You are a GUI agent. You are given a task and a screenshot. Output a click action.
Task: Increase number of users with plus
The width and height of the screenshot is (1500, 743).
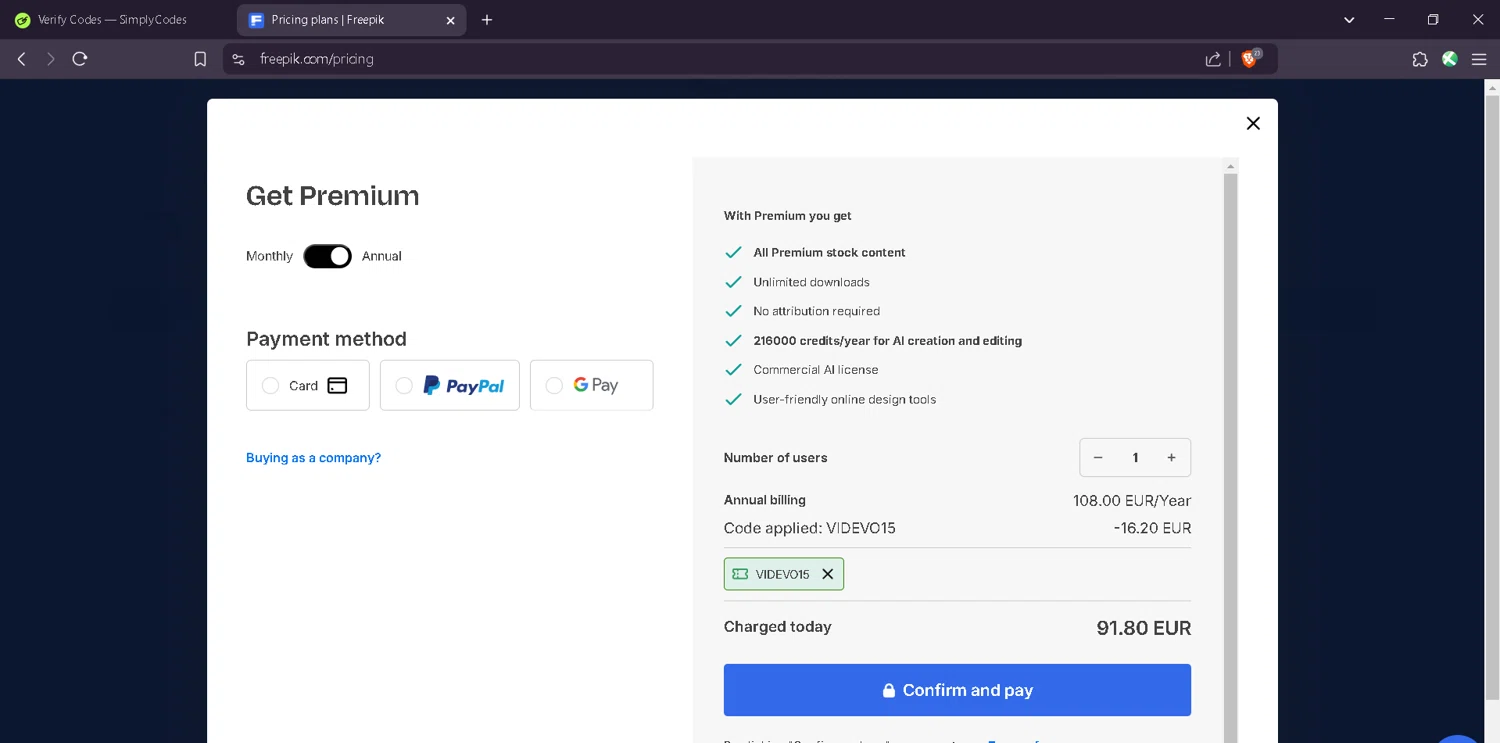[1171, 458]
